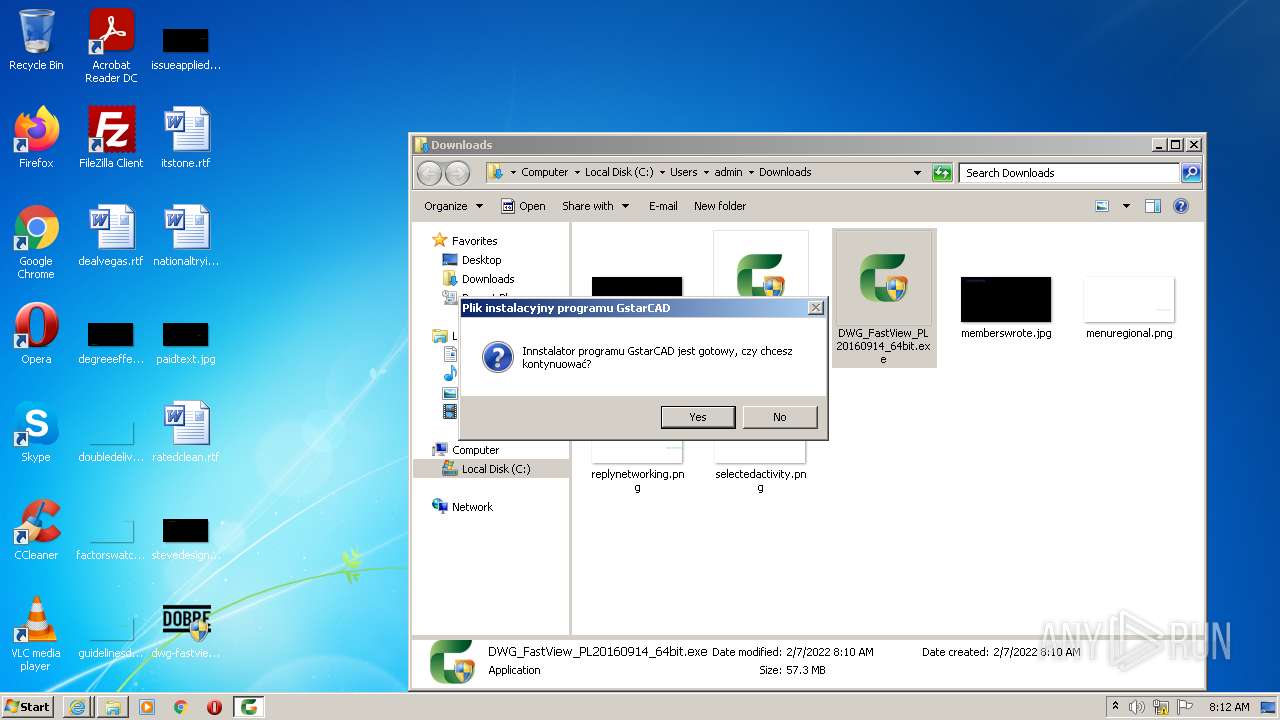
Task: Click the 8:12 AM taskbar clock
Action: point(1229,707)
